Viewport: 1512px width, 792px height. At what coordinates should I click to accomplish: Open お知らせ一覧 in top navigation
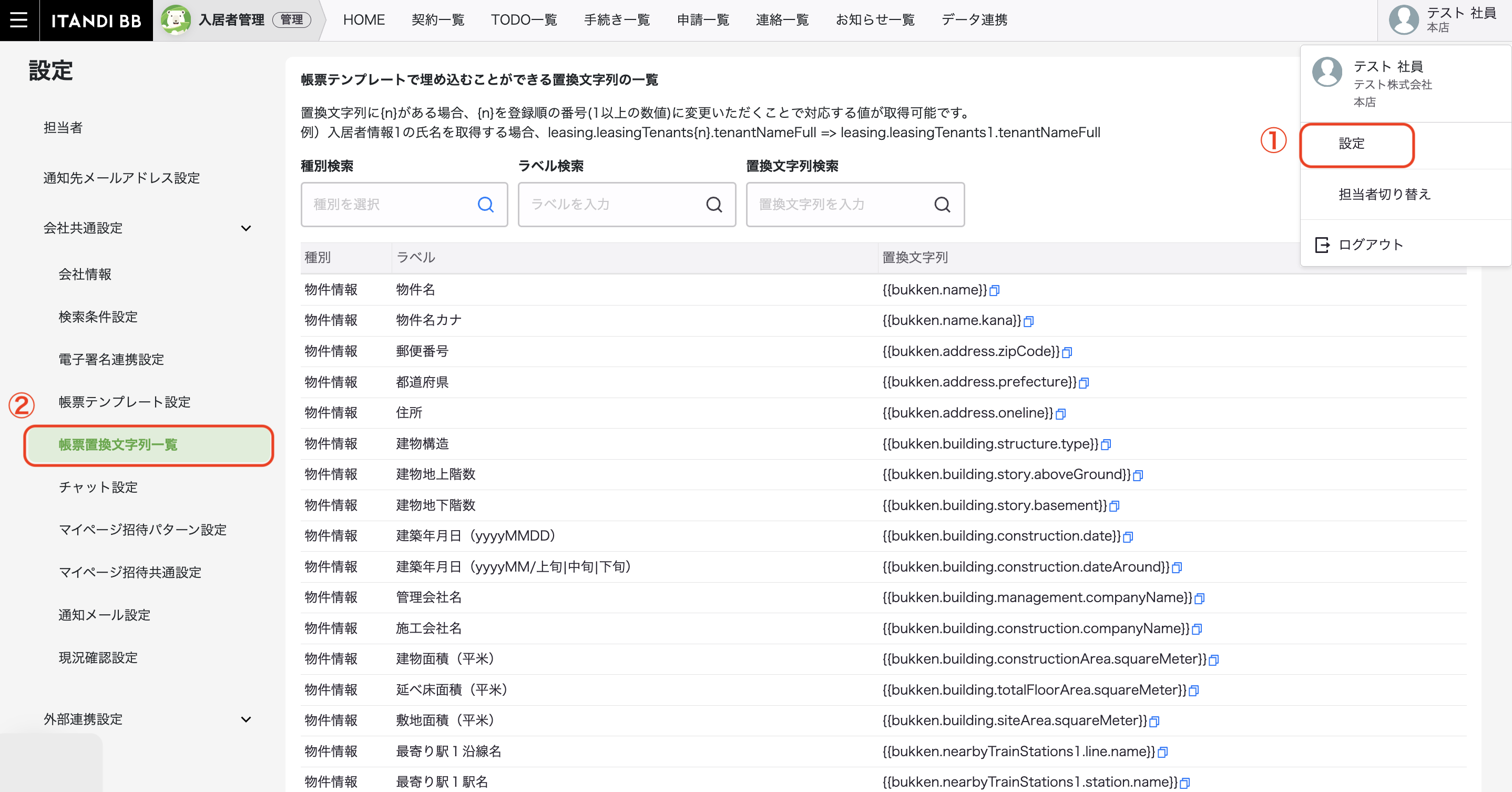(875, 20)
